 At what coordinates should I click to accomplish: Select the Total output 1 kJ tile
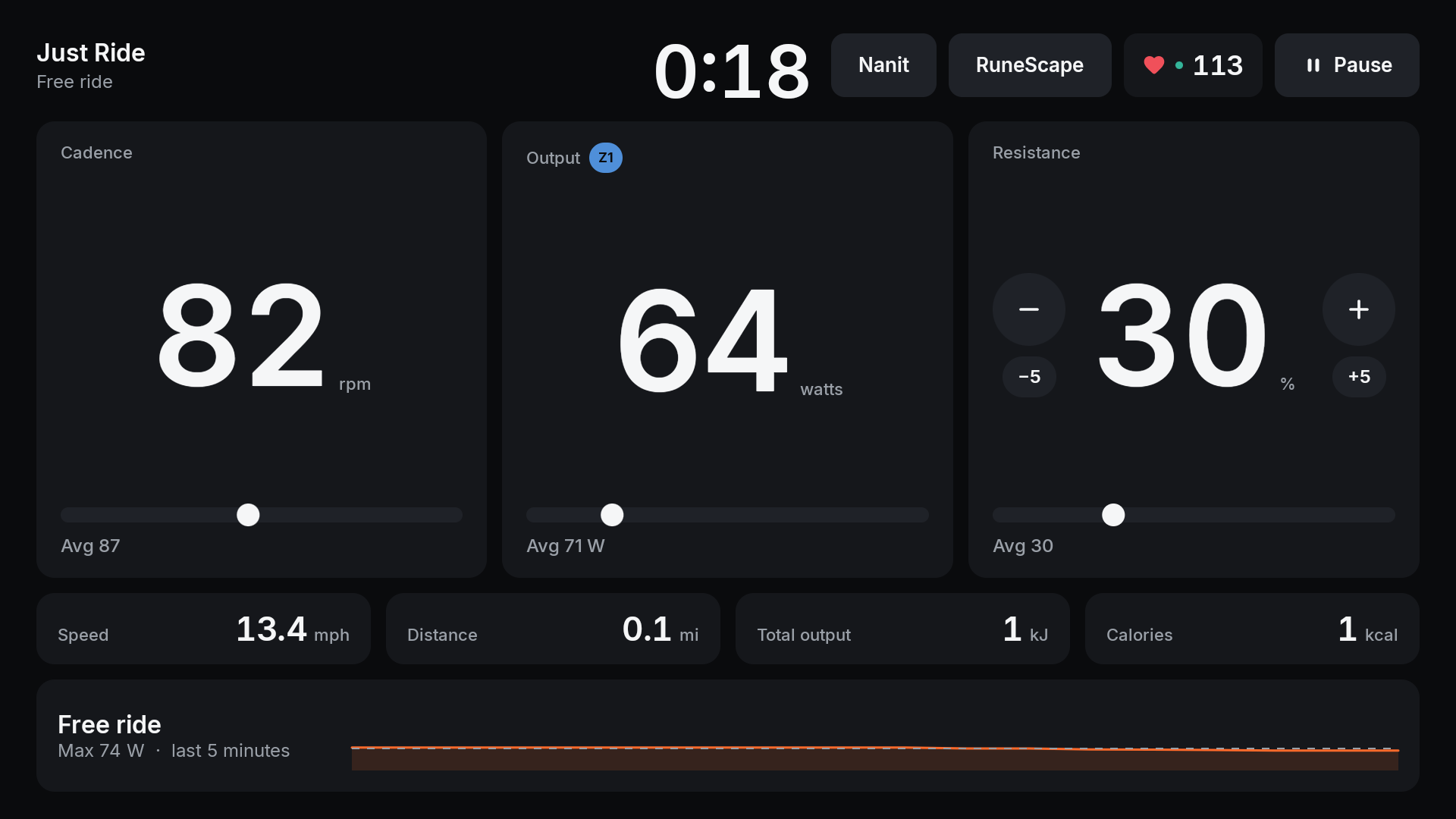[902, 629]
